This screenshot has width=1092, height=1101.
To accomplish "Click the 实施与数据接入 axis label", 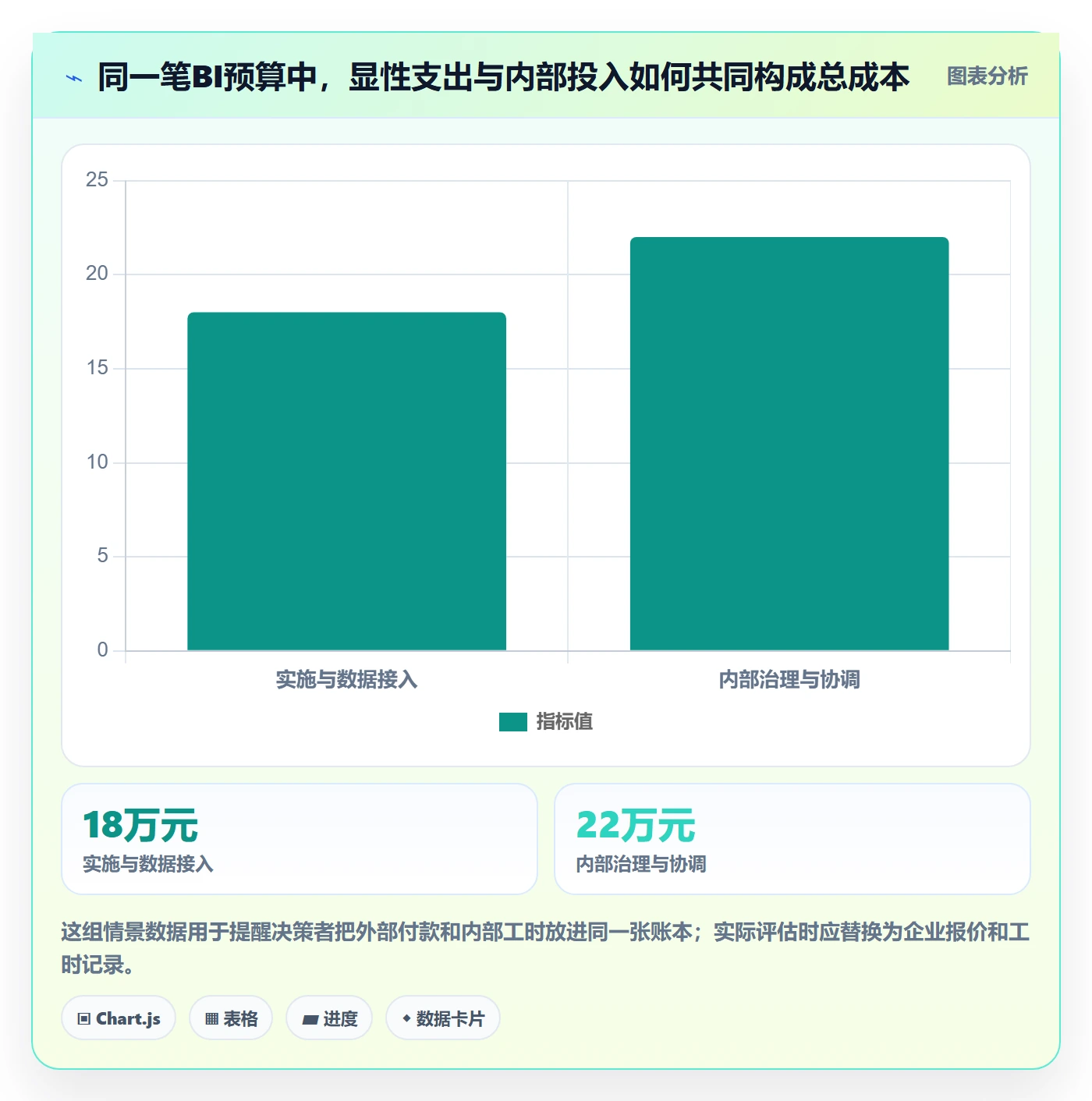I will click(346, 680).
